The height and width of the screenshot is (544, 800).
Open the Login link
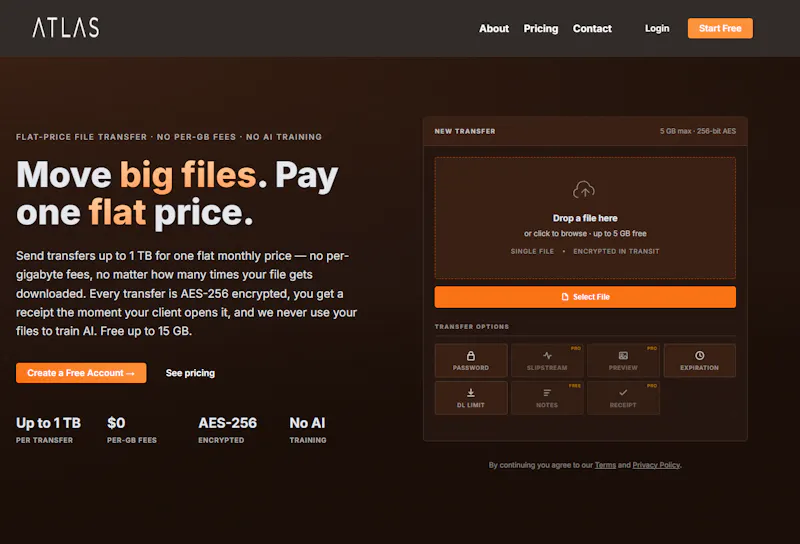[x=657, y=29]
